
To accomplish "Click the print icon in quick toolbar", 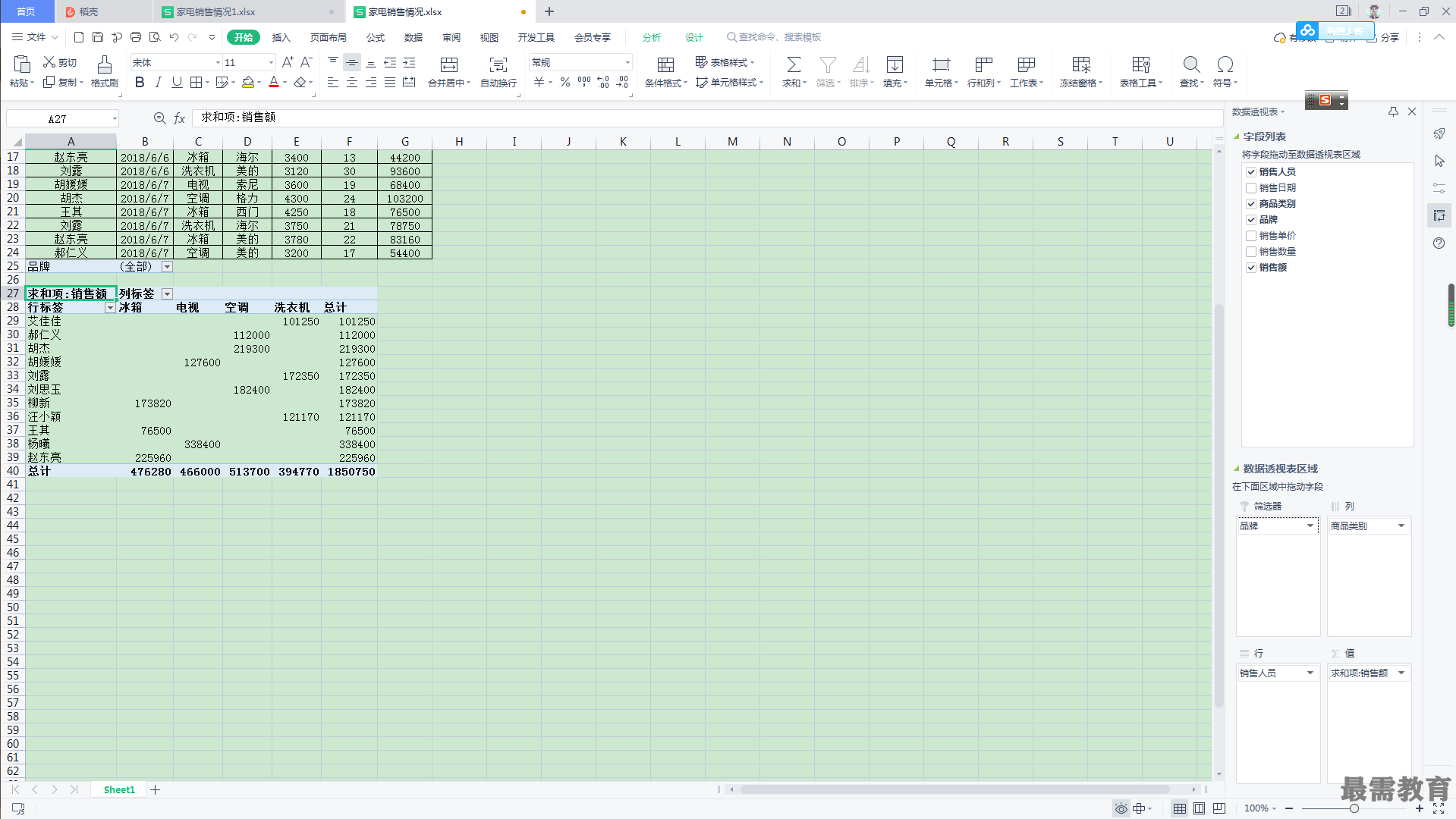I will pos(136,37).
